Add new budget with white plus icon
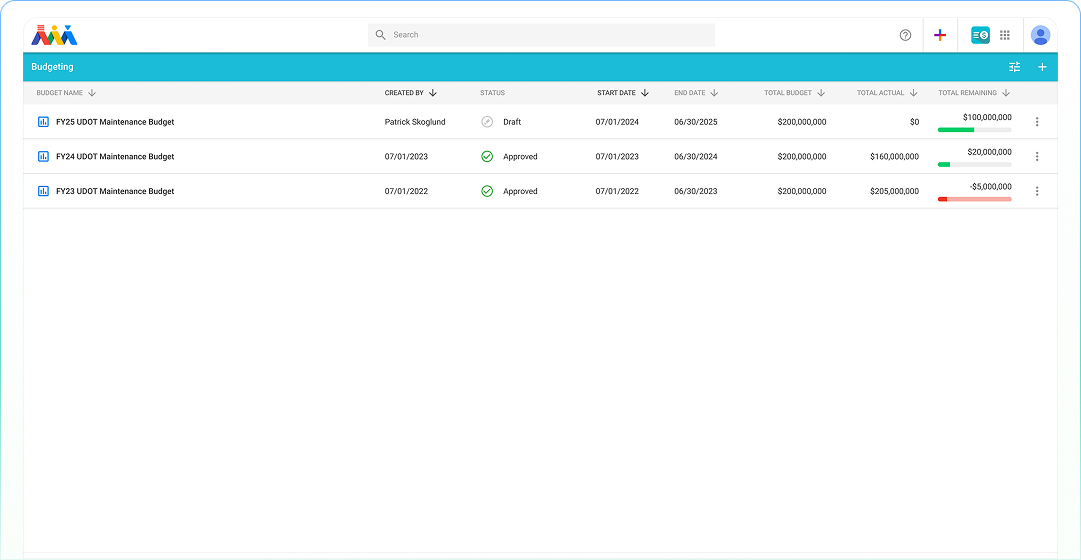1081x560 pixels. 1042,67
